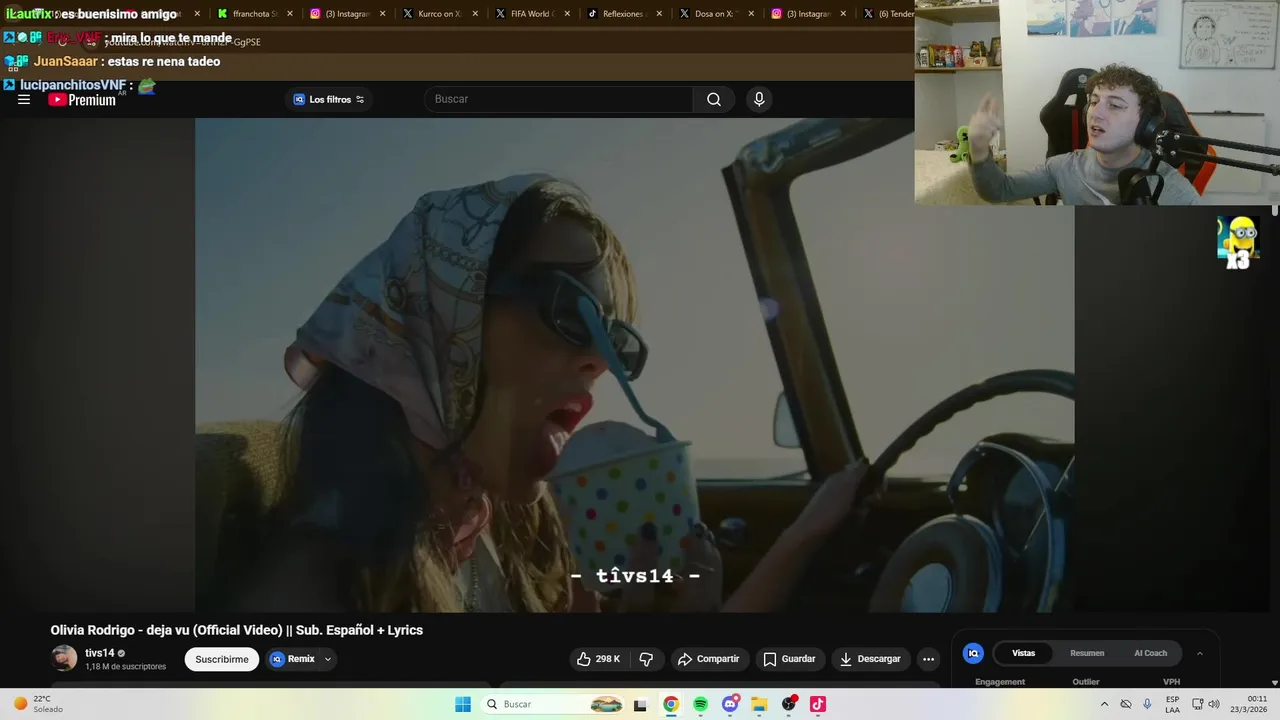Click the VPH stat label
The image size is (1280, 720).
point(1171,682)
